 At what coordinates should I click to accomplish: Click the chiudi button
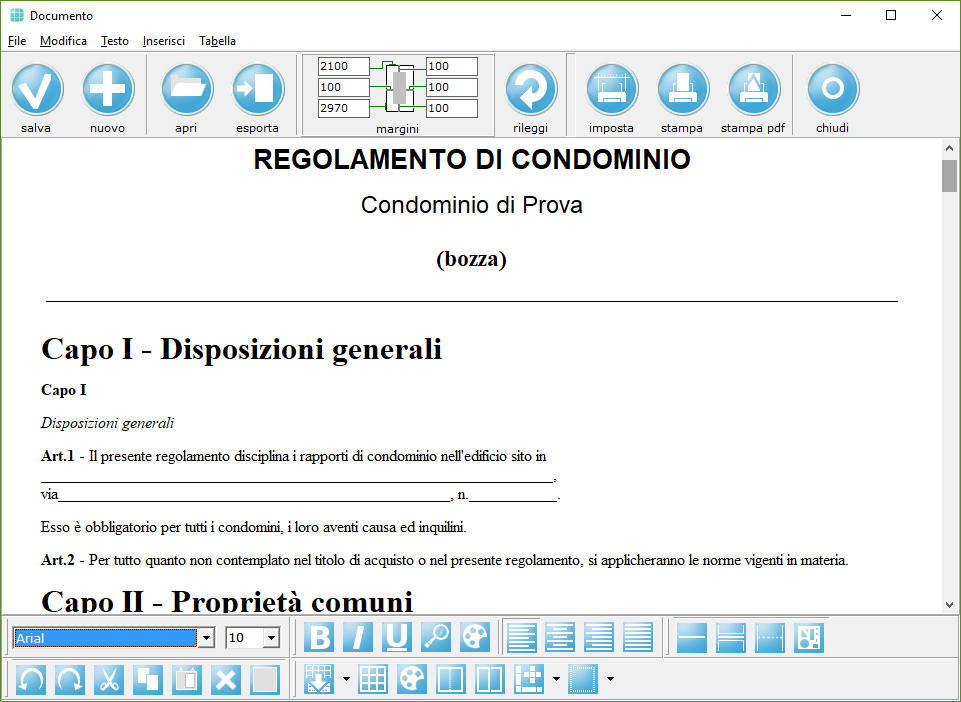tap(832, 90)
